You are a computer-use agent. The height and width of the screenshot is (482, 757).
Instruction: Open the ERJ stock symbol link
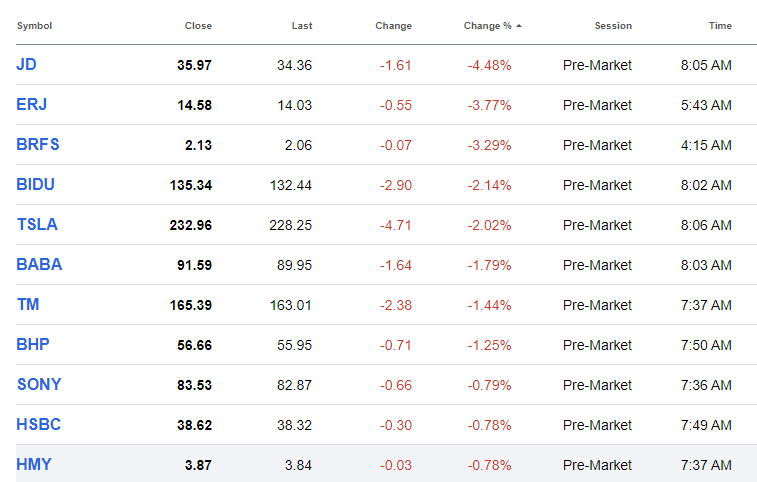tap(31, 104)
